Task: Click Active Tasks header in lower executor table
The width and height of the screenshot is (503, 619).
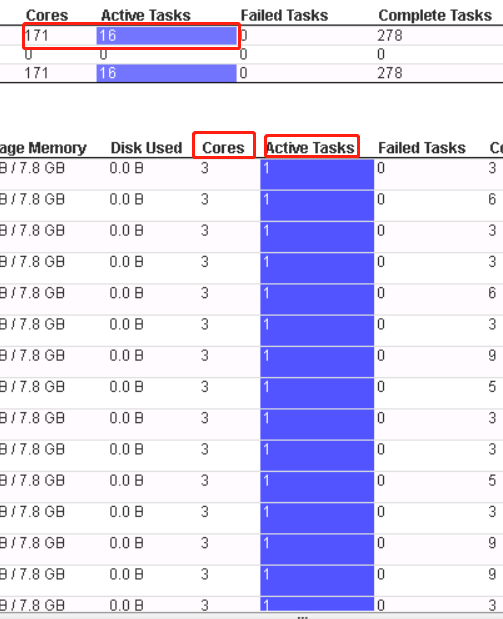Action: click(x=310, y=148)
